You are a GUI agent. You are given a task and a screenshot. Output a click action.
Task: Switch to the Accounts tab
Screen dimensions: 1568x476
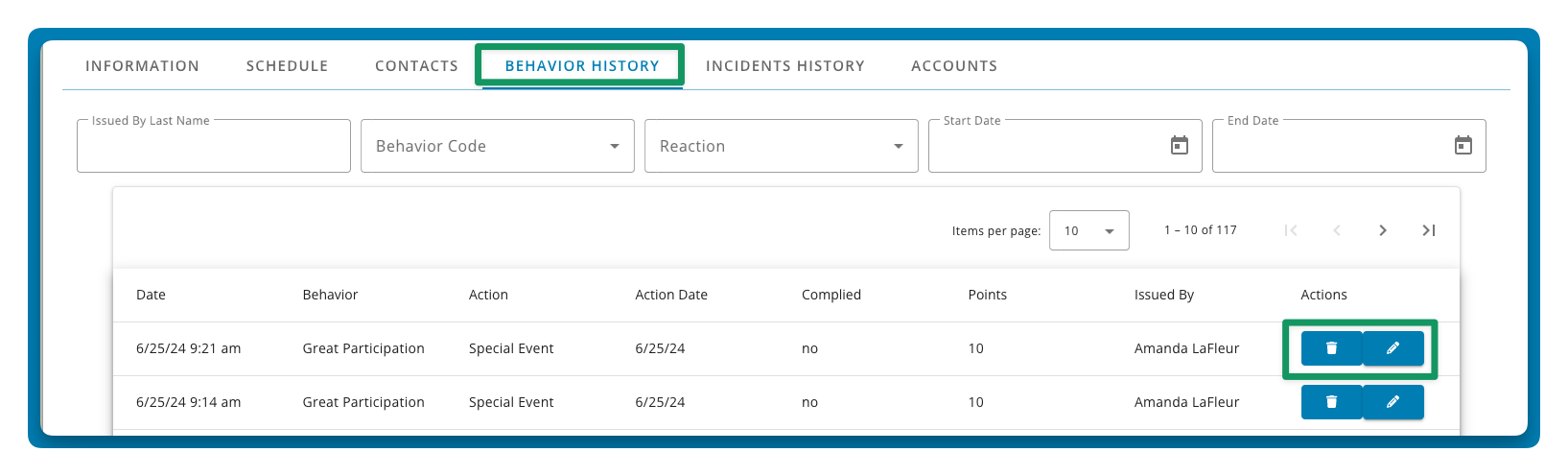click(x=954, y=66)
